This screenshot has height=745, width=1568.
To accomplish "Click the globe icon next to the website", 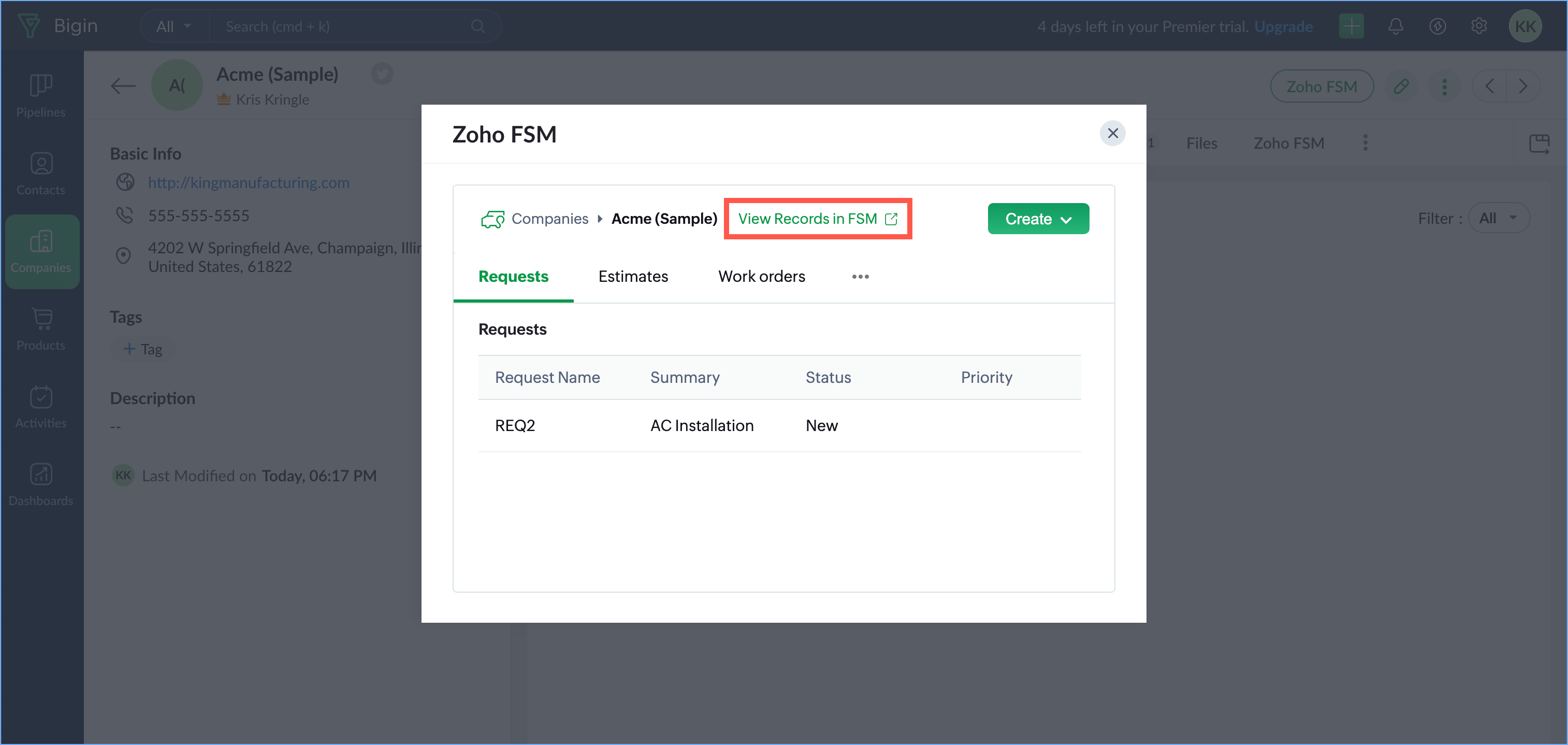I will tap(125, 182).
